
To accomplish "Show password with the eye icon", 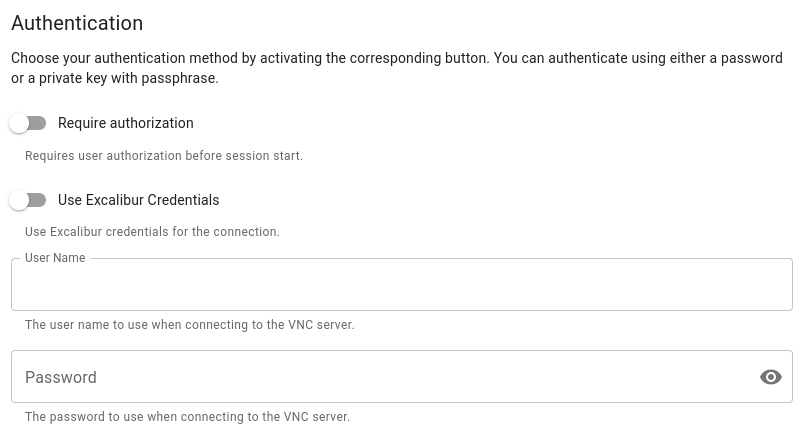I will [770, 377].
